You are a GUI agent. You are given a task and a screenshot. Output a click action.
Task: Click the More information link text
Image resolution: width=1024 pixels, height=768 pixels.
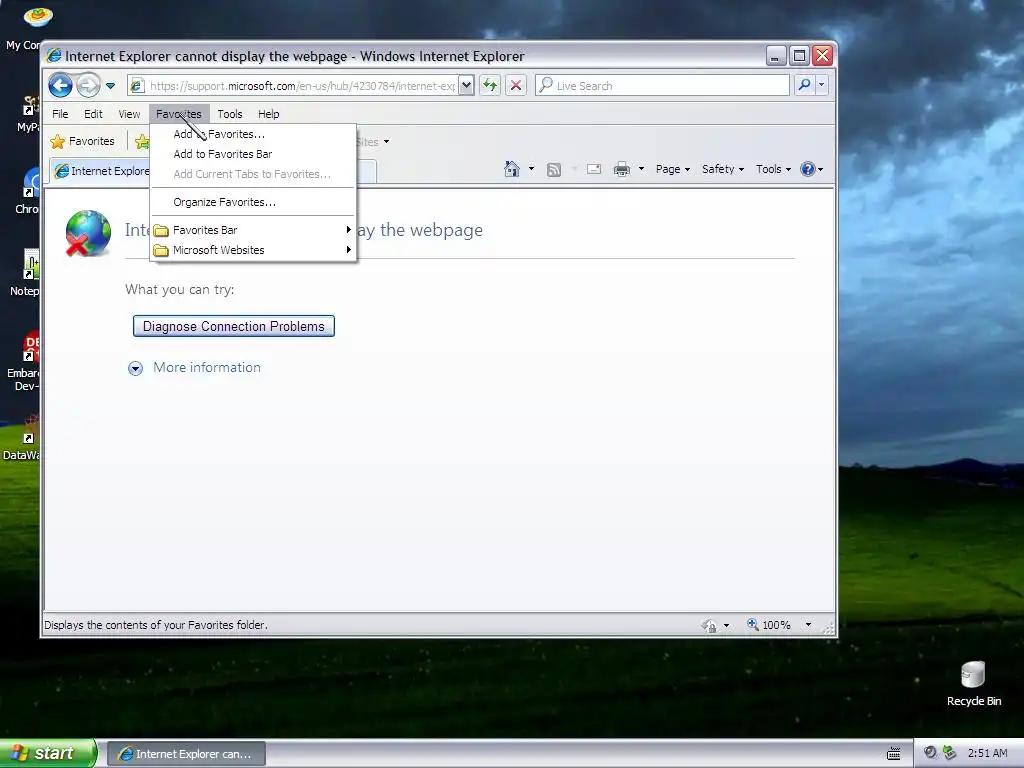[207, 368]
